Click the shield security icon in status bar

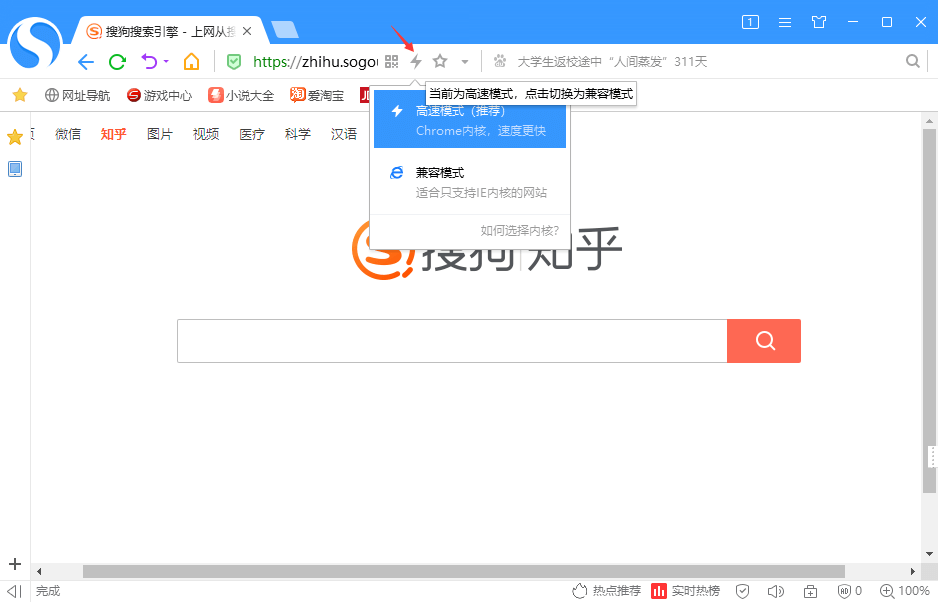[x=743, y=591]
